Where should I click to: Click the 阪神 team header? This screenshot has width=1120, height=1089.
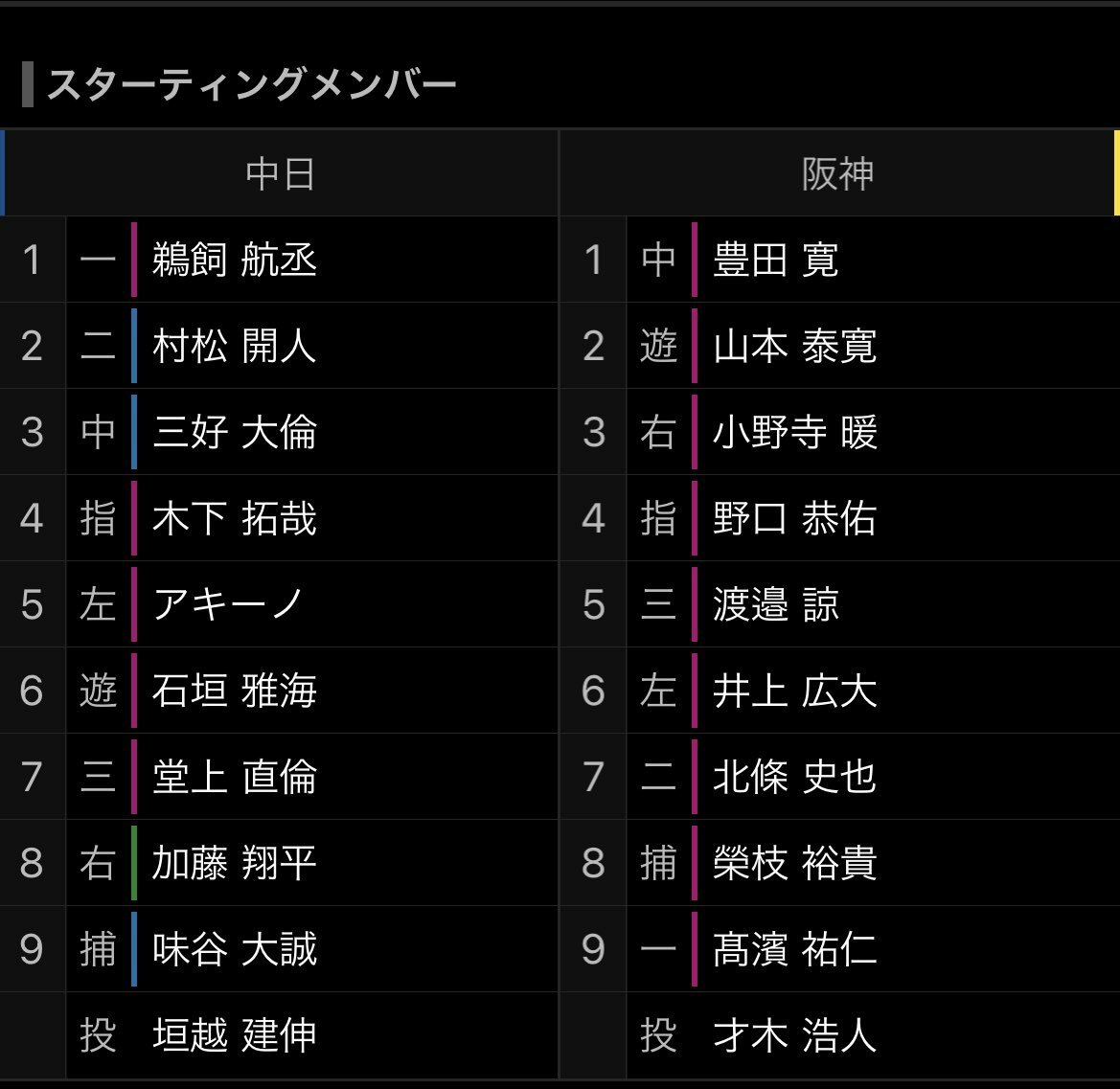pyautogui.click(x=838, y=173)
